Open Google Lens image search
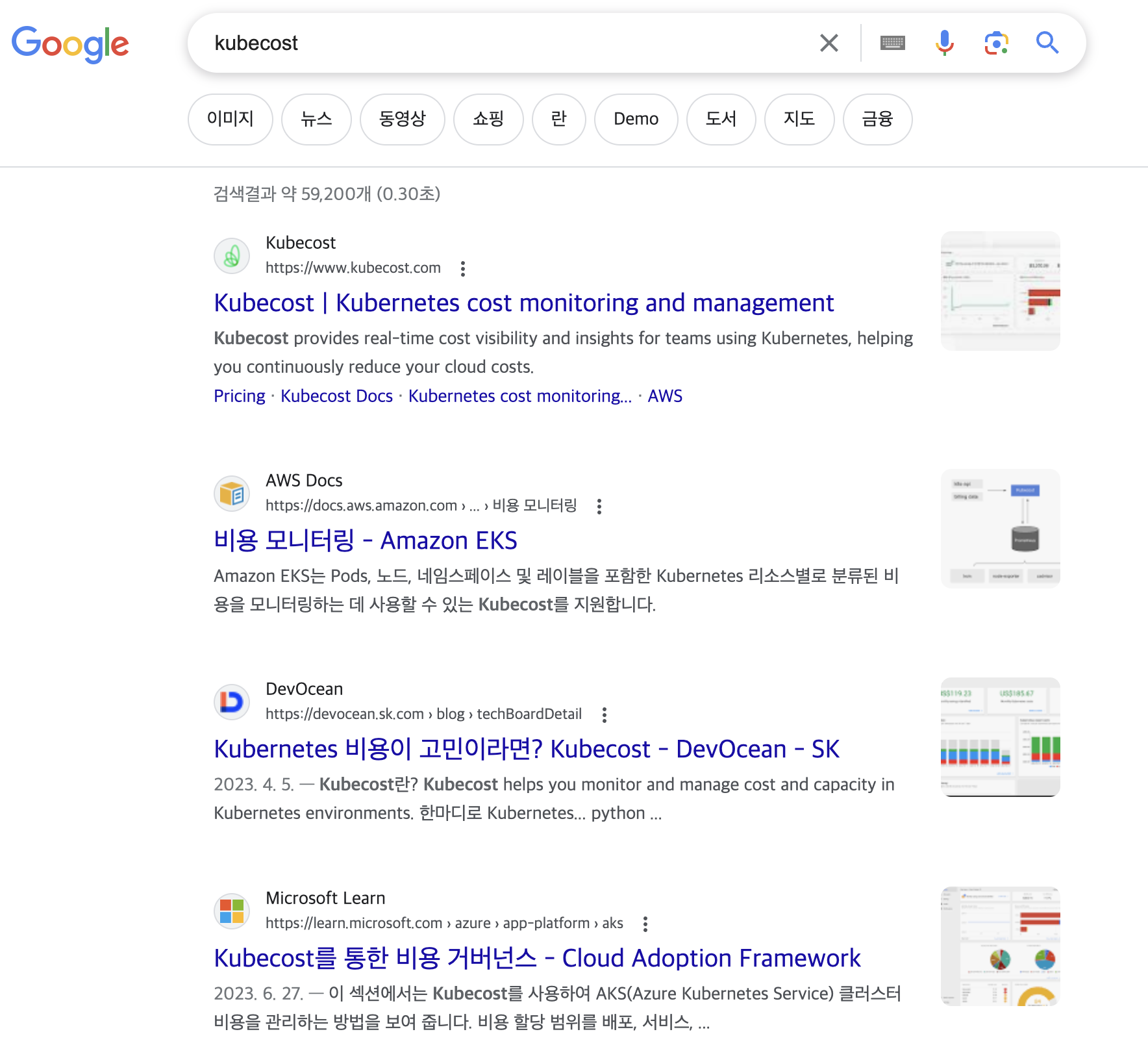Image resolution: width=1148 pixels, height=1047 pixels. tap(996, 43)
